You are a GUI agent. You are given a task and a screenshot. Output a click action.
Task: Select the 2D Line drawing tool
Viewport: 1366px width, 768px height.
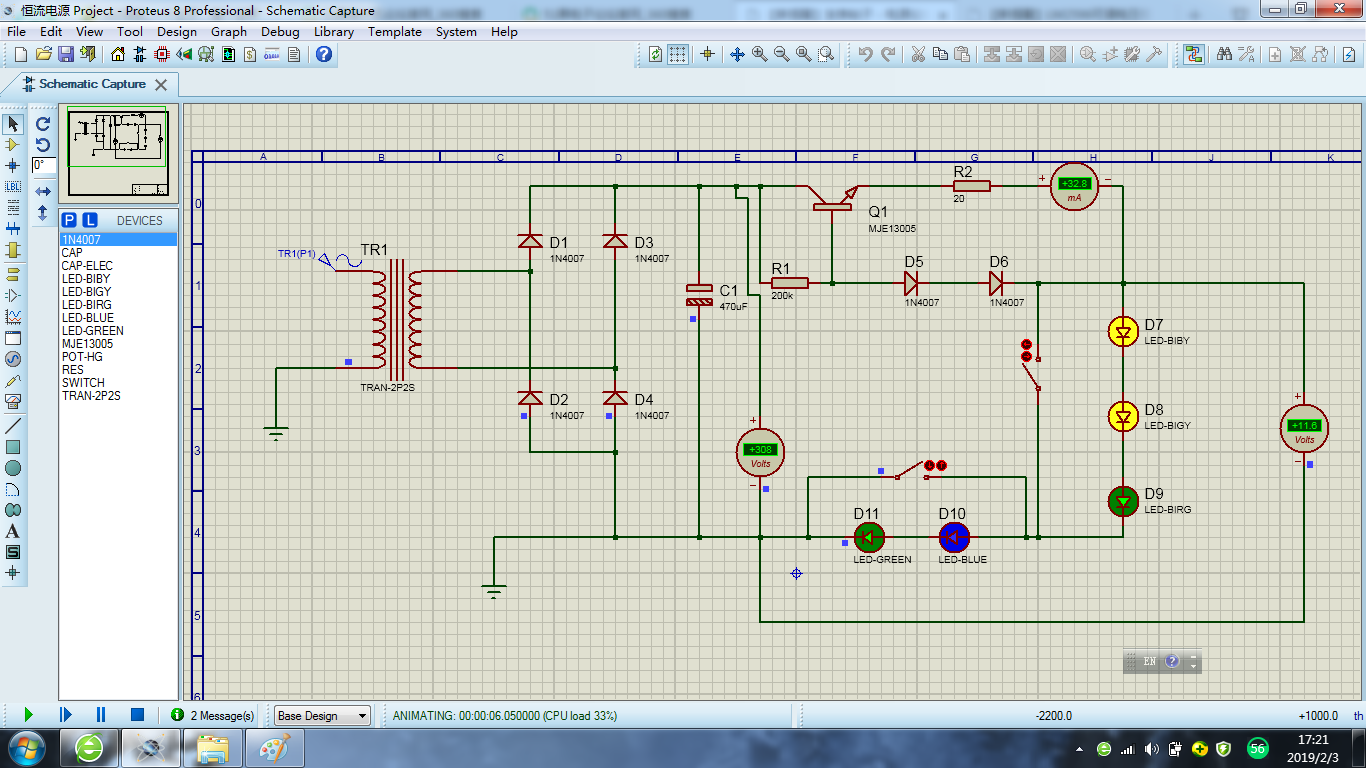point(13,425)
